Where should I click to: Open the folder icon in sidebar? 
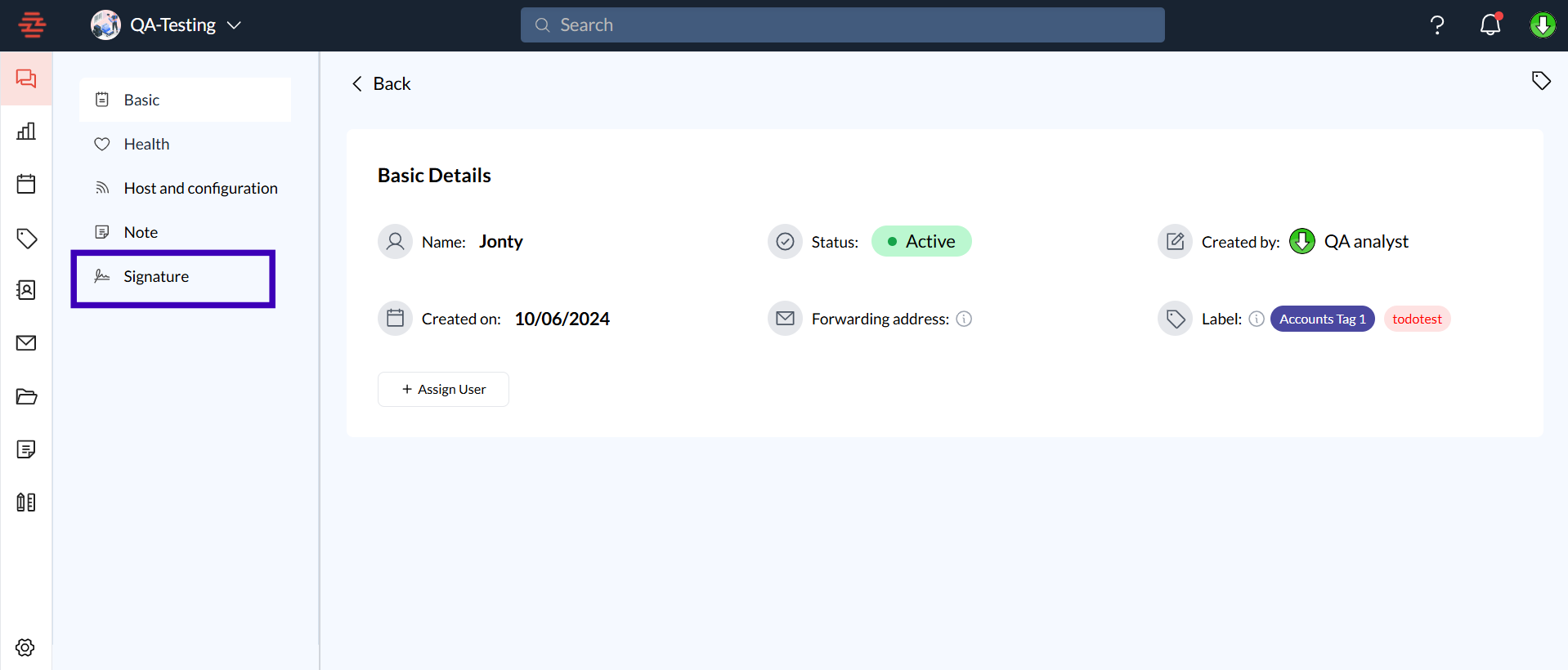click(x=26, y=396)
